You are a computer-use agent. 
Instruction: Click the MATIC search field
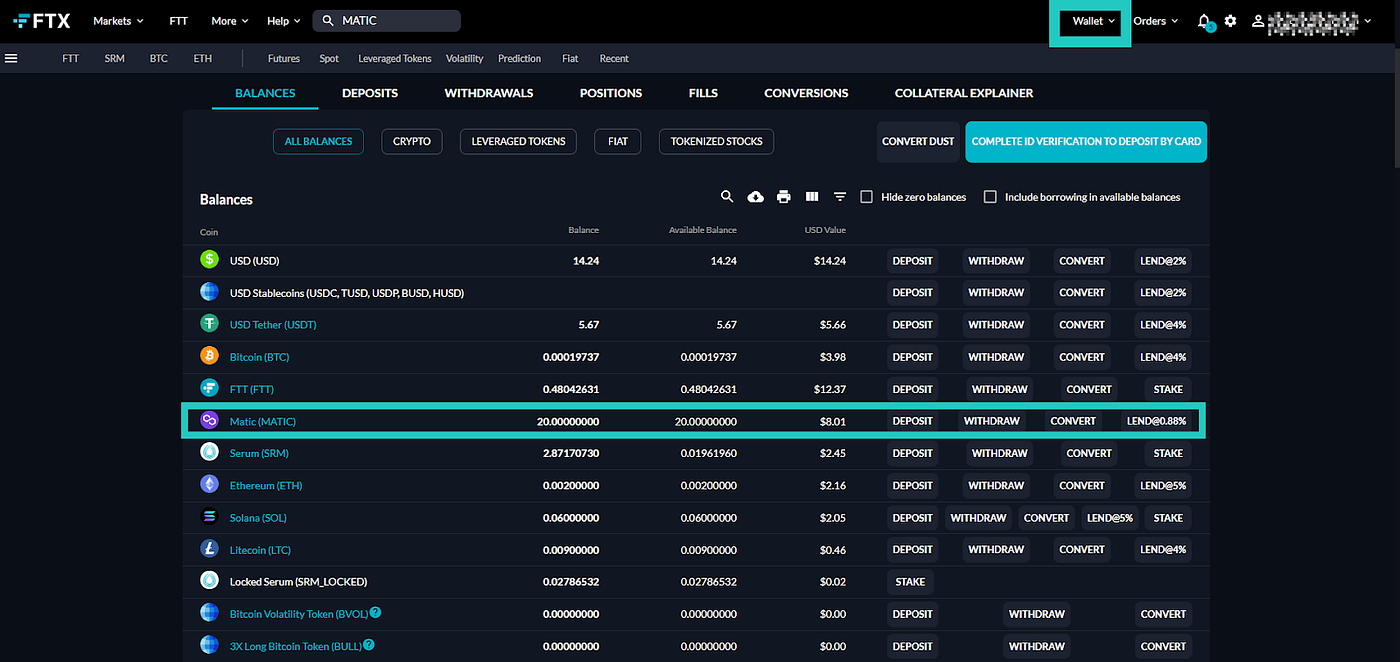coord(386,21)
